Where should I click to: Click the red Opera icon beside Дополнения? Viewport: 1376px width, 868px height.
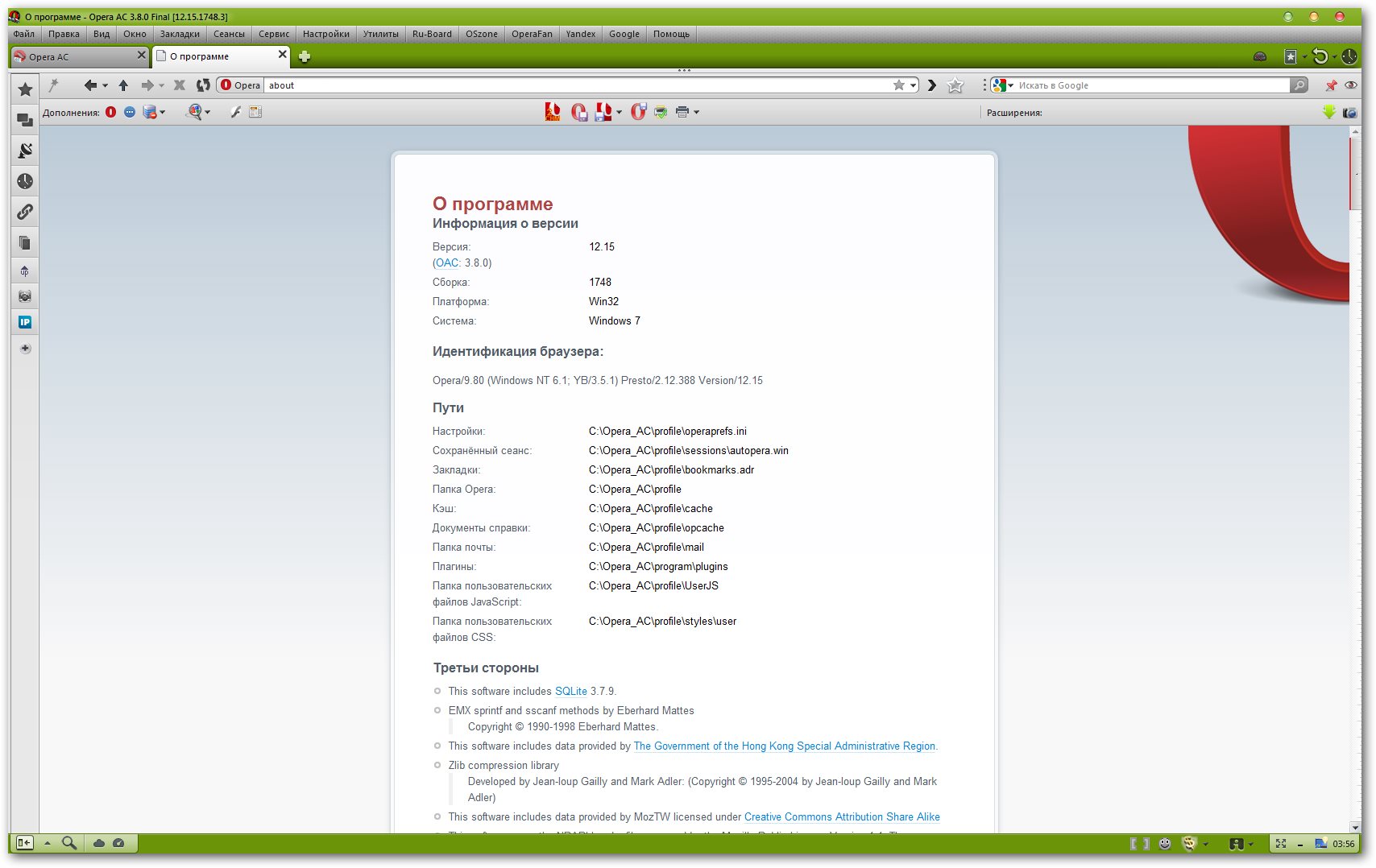click(111, 112)
